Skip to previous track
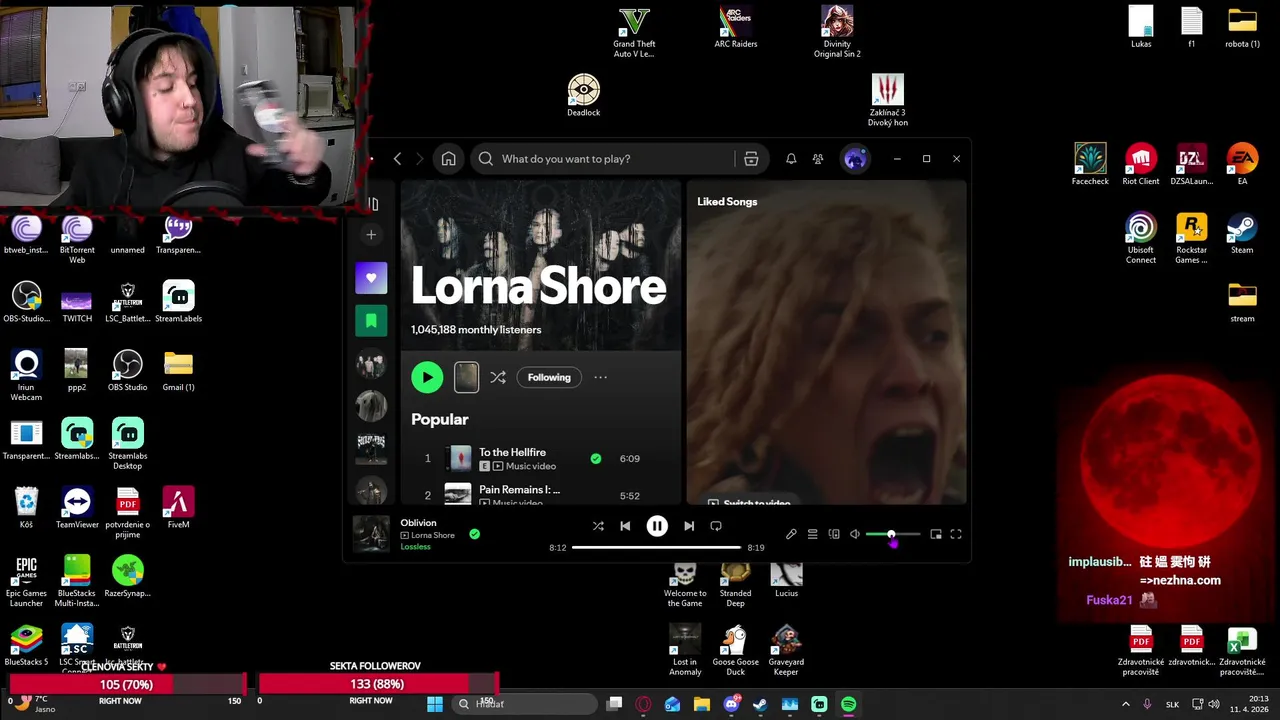The height and width of the screenshot is (720, 1280). click(x=625, y=526)
